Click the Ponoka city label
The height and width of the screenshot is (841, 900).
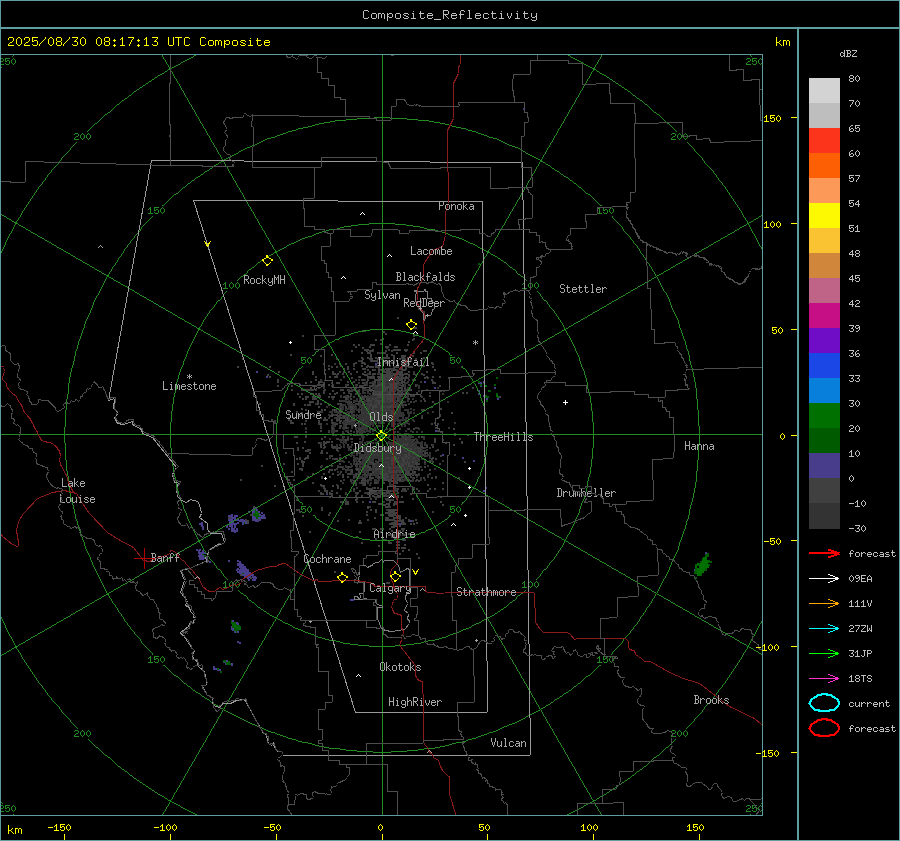[456, 206]
